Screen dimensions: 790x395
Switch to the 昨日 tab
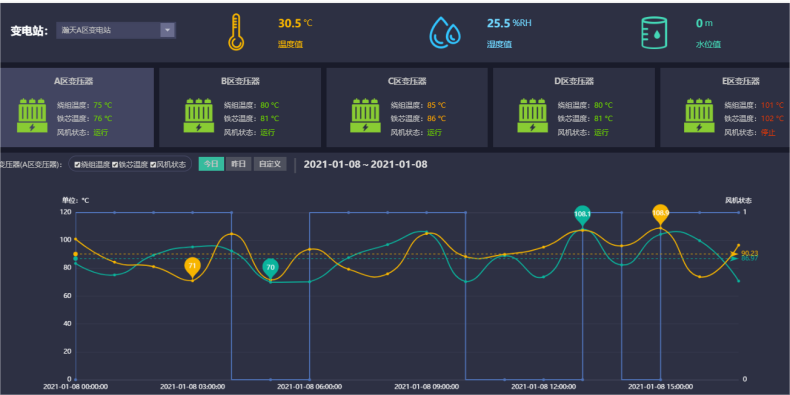point(238,164)
